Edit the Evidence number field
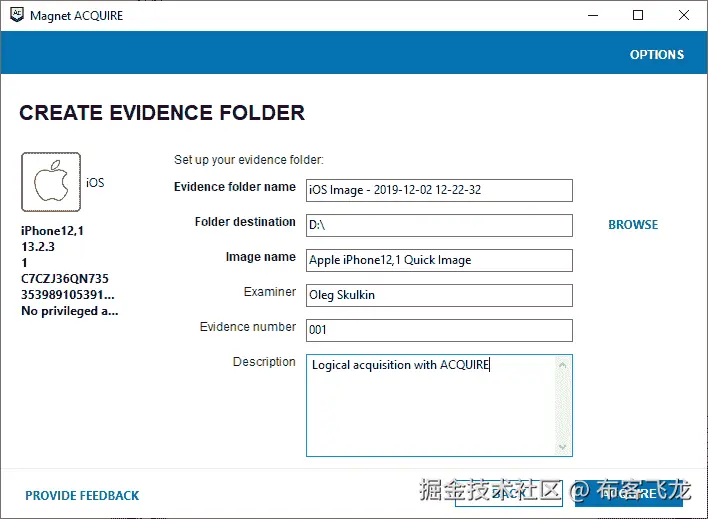The height and width of the screenshot is (519, 708). pos(439,331)
